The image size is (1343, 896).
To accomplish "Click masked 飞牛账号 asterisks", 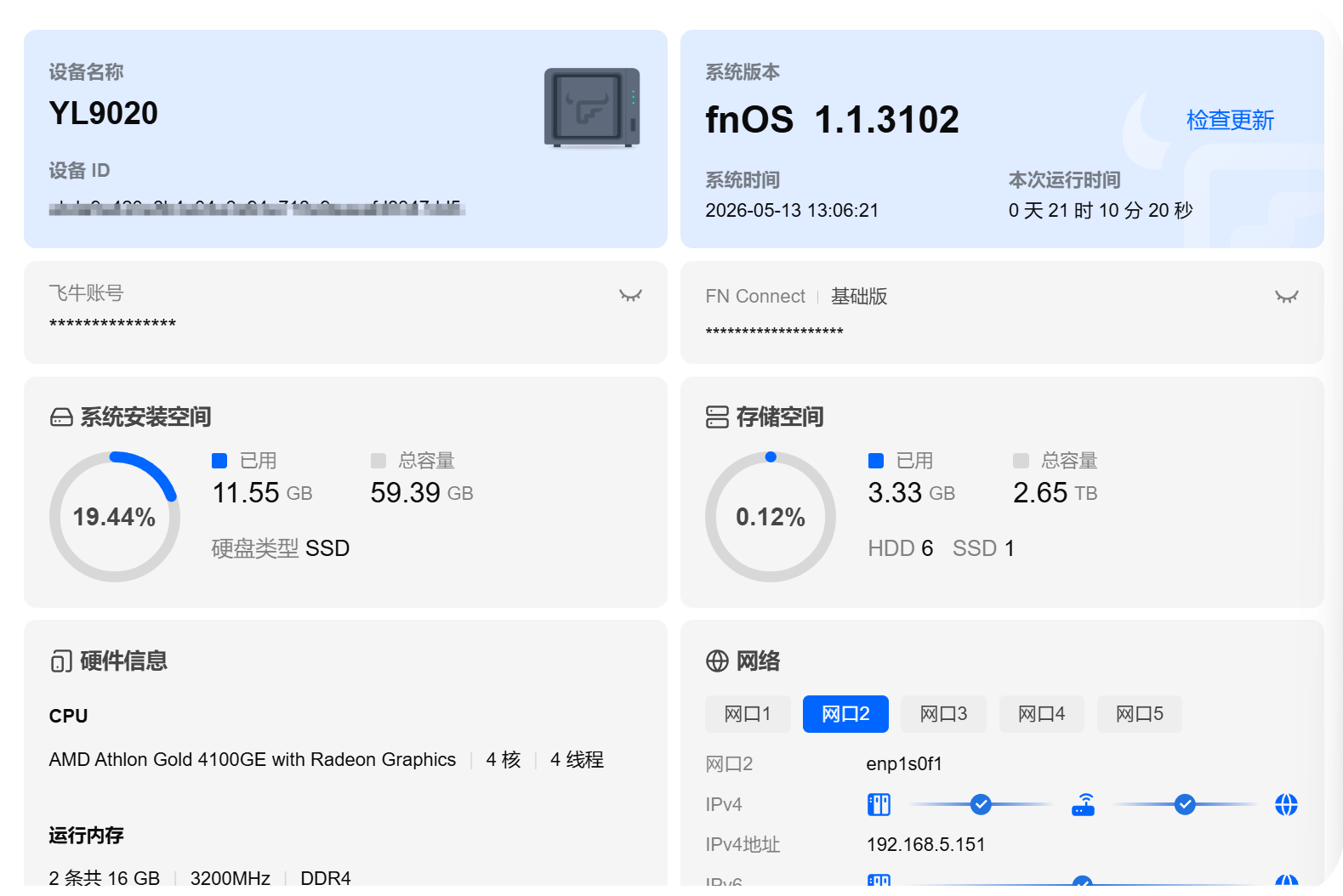I will 112,324.
